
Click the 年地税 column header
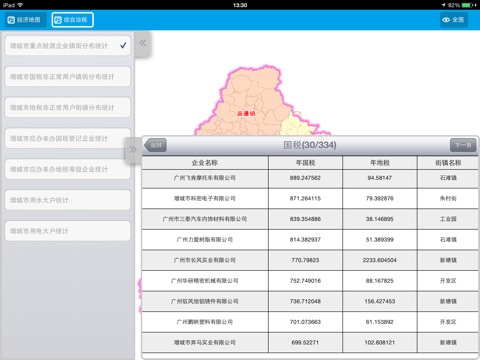point(380,163)
